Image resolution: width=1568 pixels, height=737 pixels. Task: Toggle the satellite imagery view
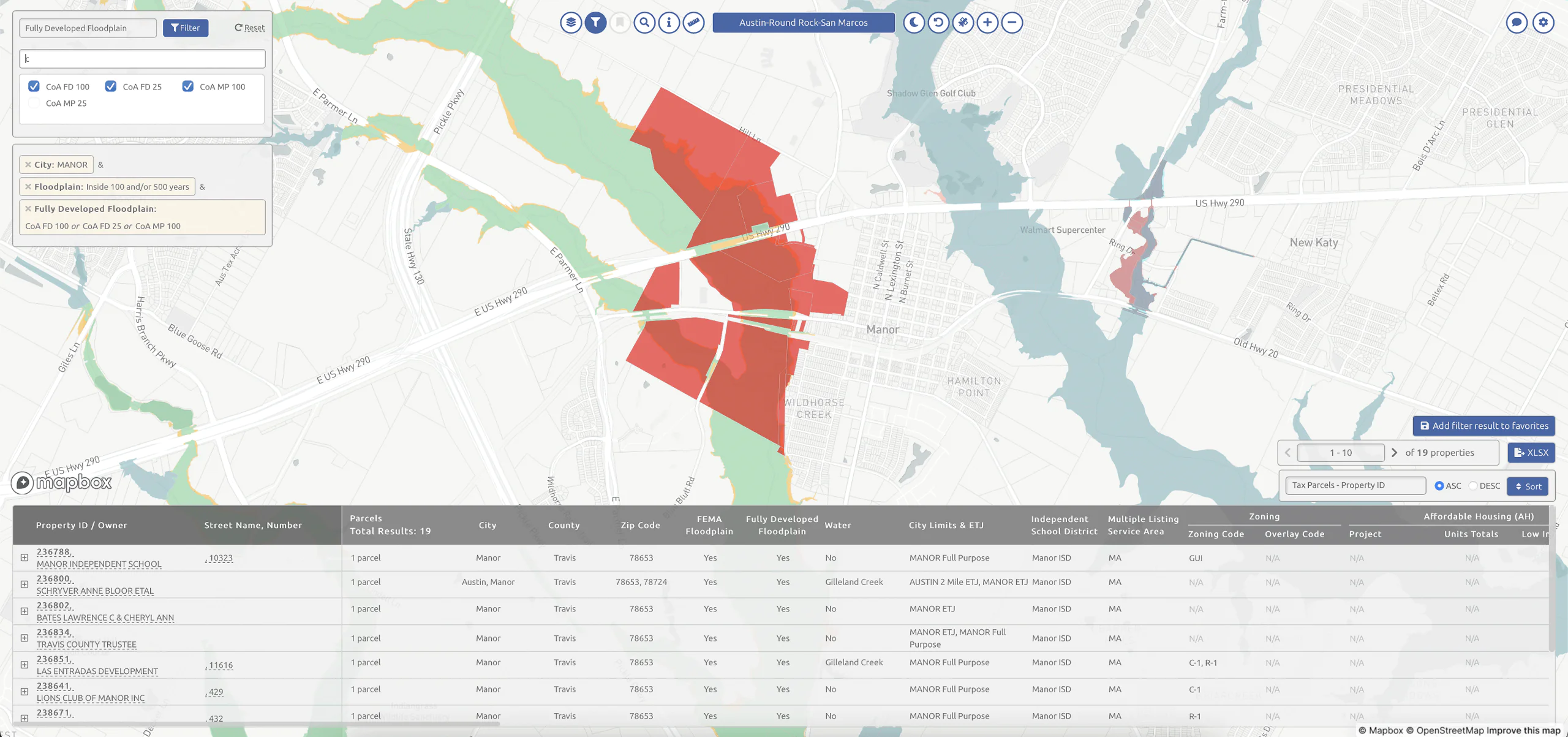pyautogui.click(x=963, y=23)
